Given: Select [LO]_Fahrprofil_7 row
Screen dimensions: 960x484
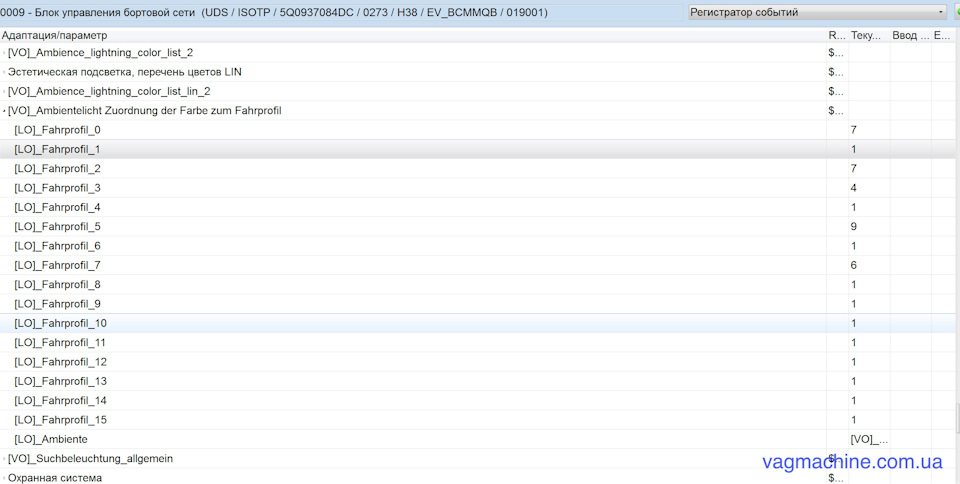Looking at the screenshot, I should (478, 265).
